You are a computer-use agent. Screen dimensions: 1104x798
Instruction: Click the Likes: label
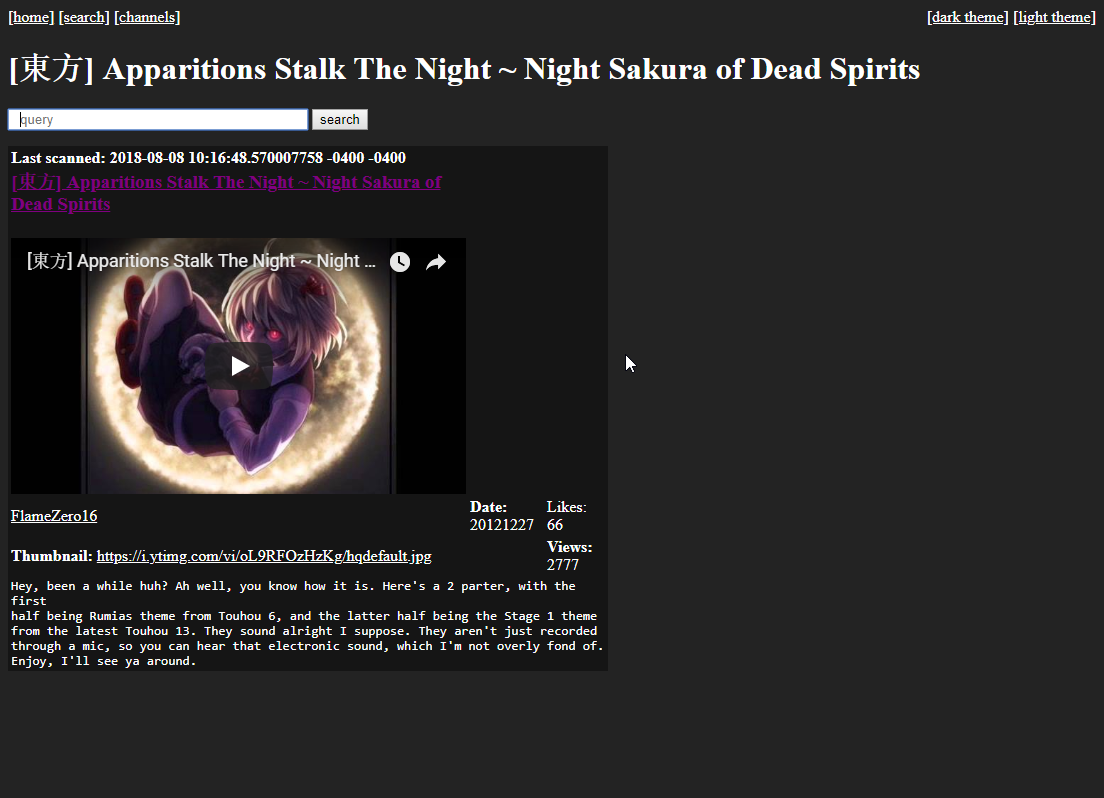point(566,507)
